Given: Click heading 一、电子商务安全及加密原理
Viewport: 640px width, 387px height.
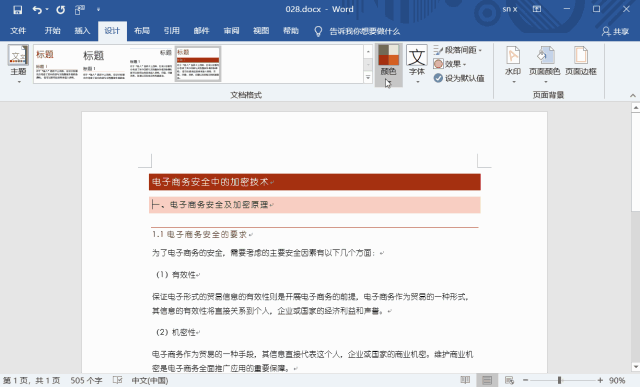Looking at the screenshot, I should tap(211, 205).
